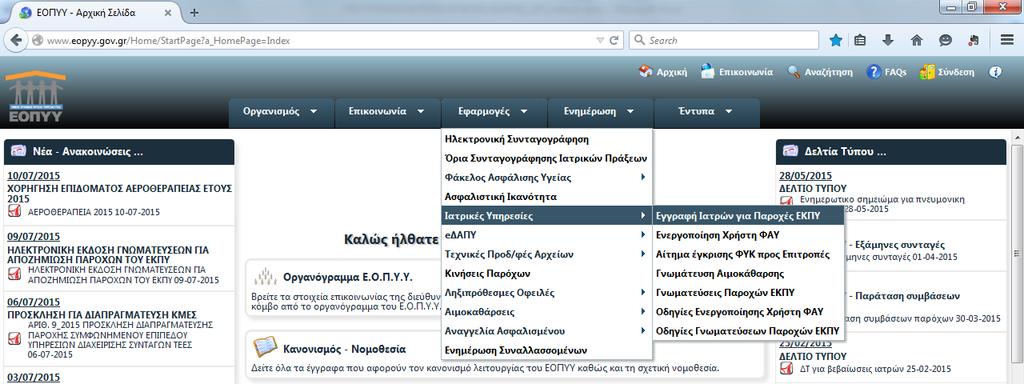
Task: Choose Οδηγίες Ενεργοποίησης Χρήστη ΦΑΥ
Action: [x=748, y=312]
